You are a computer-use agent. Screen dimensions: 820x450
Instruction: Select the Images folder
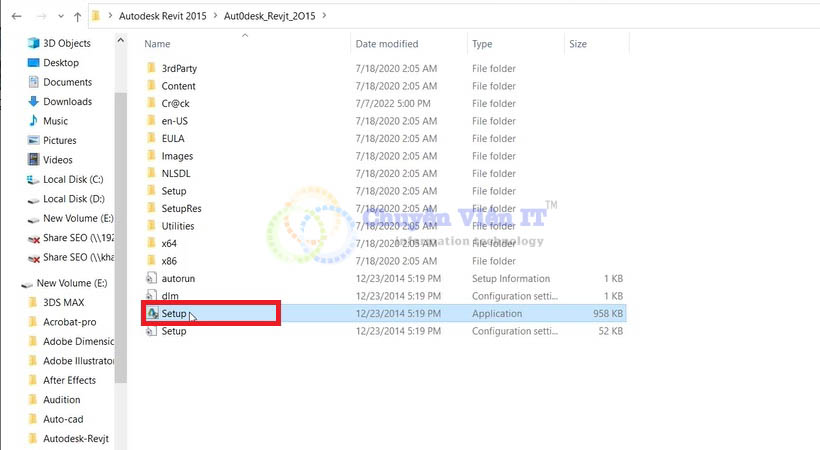[177, 156]
